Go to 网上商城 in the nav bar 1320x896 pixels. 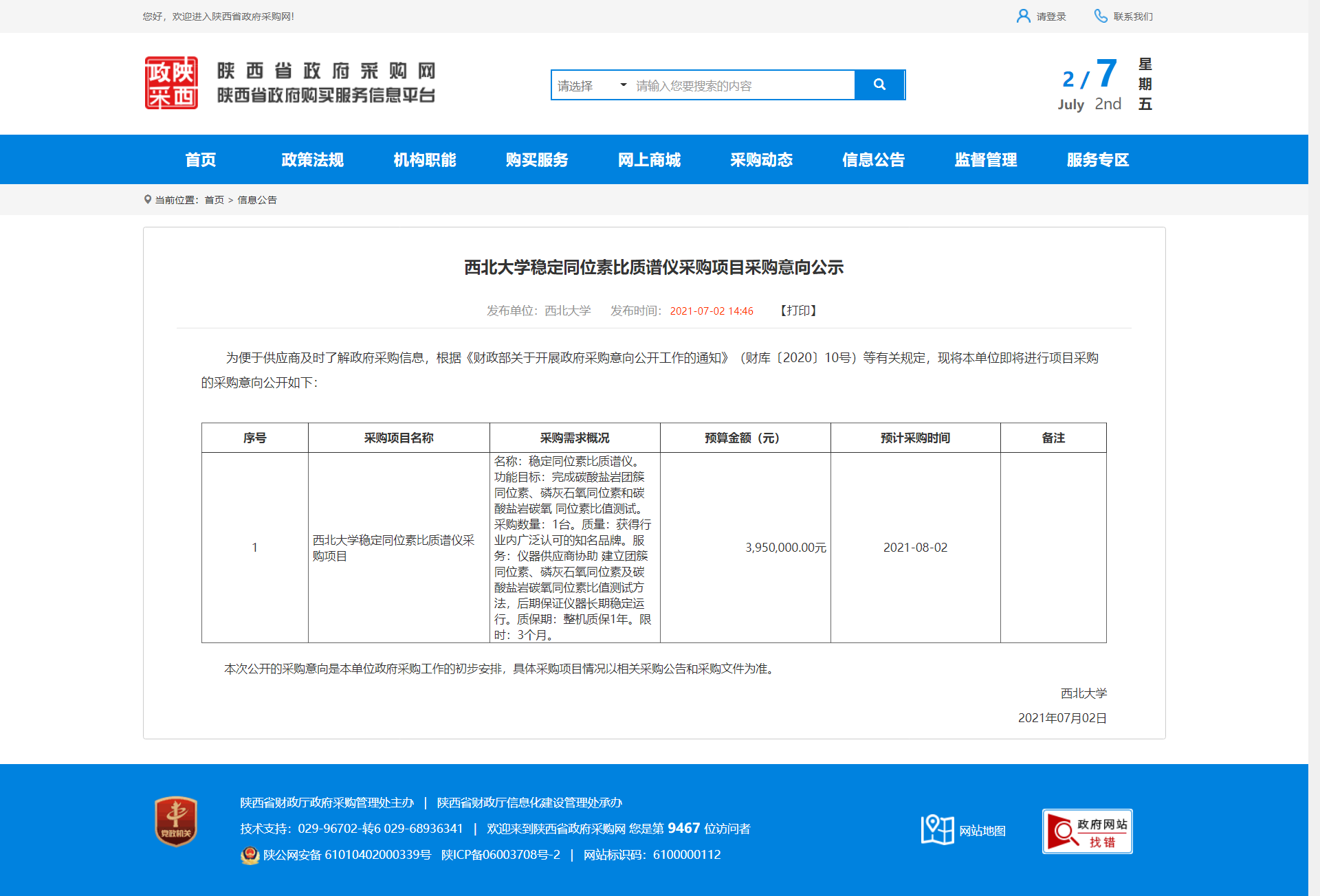click(x=649, y=160)
